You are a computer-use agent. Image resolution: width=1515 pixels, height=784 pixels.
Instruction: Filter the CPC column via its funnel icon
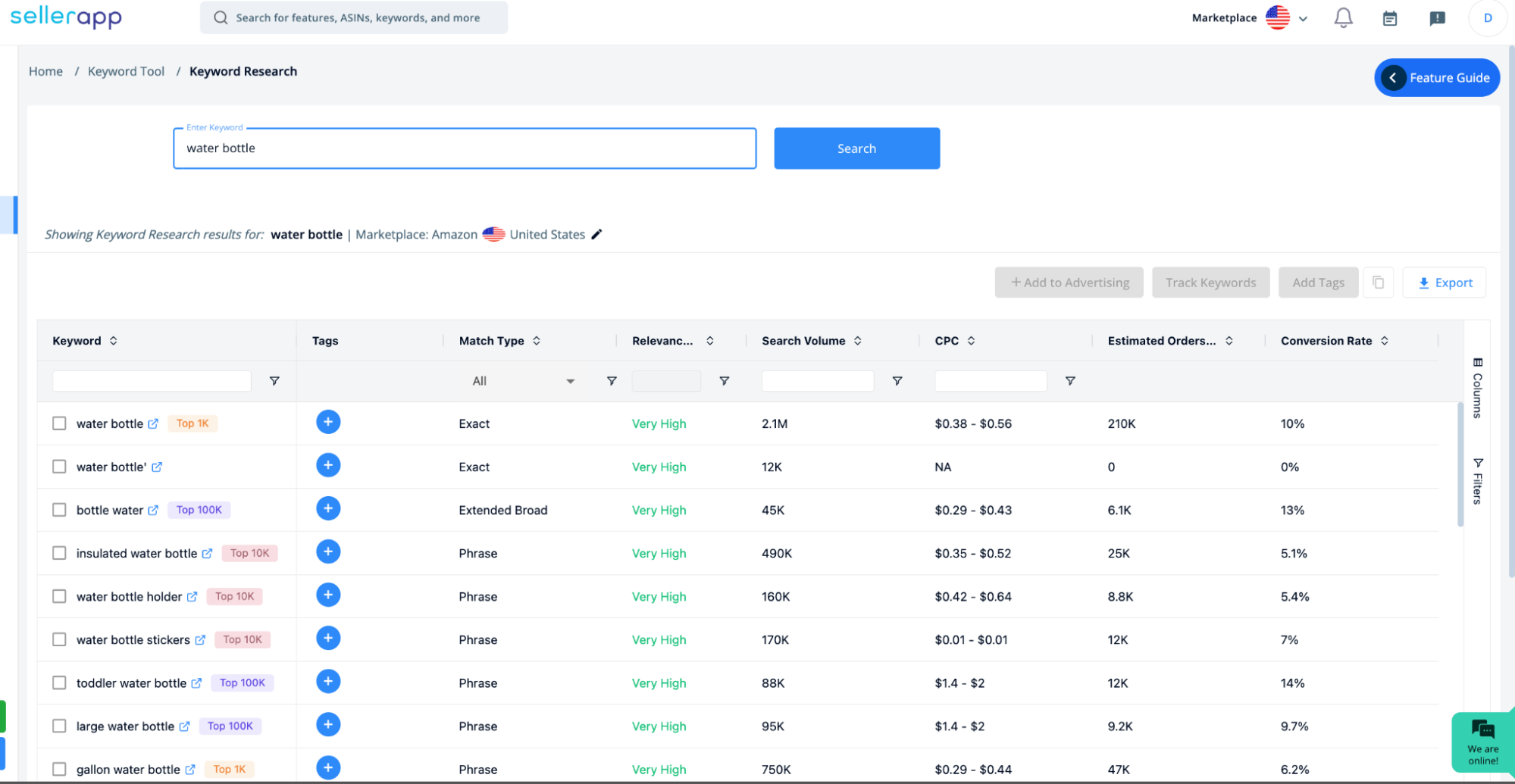pos(1070,380)
